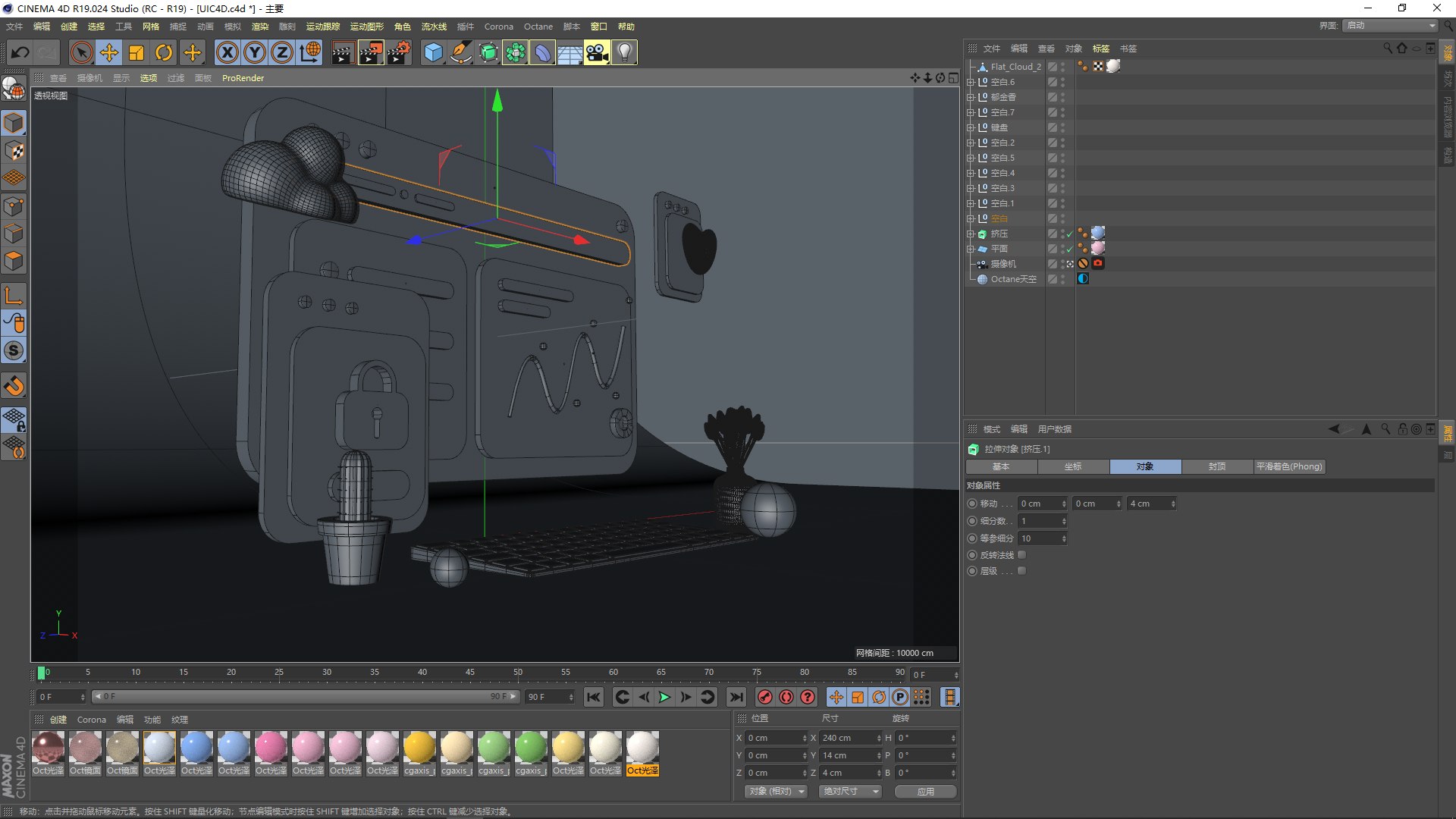The image size is (1456, 819).
Task: Click the Scale tool icon
Action: (136, 52)
